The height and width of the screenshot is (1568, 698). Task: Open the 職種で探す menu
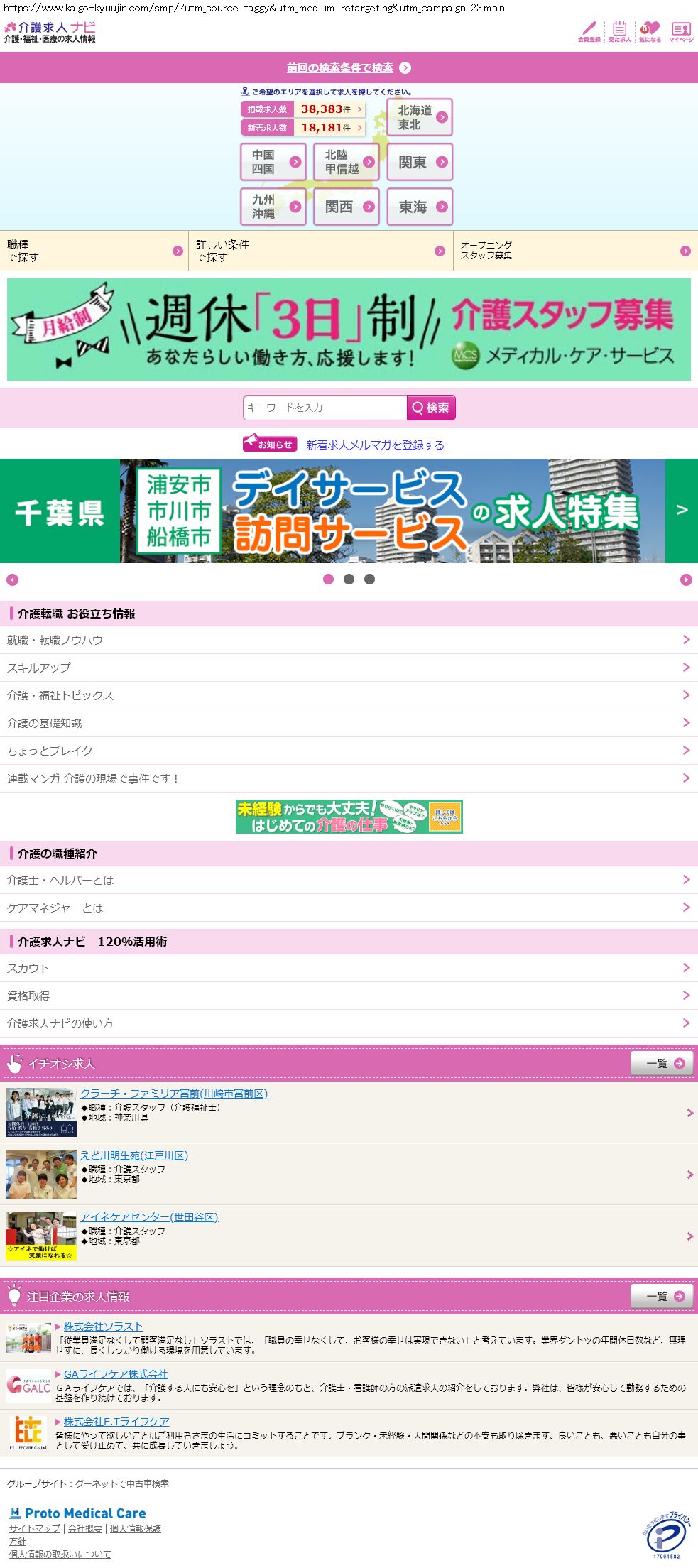(94, 251)
